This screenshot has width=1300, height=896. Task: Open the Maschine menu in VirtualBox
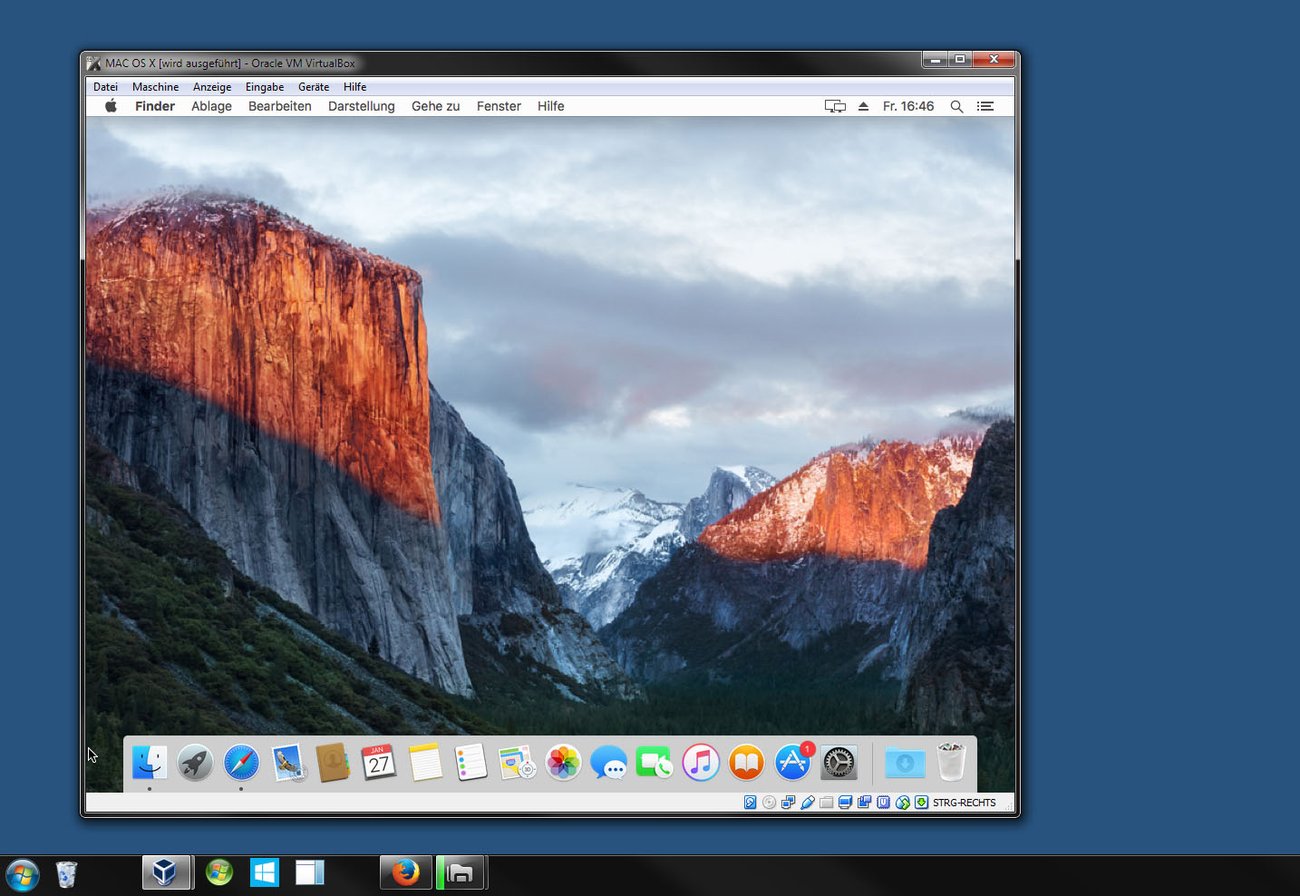pos(155,87)
